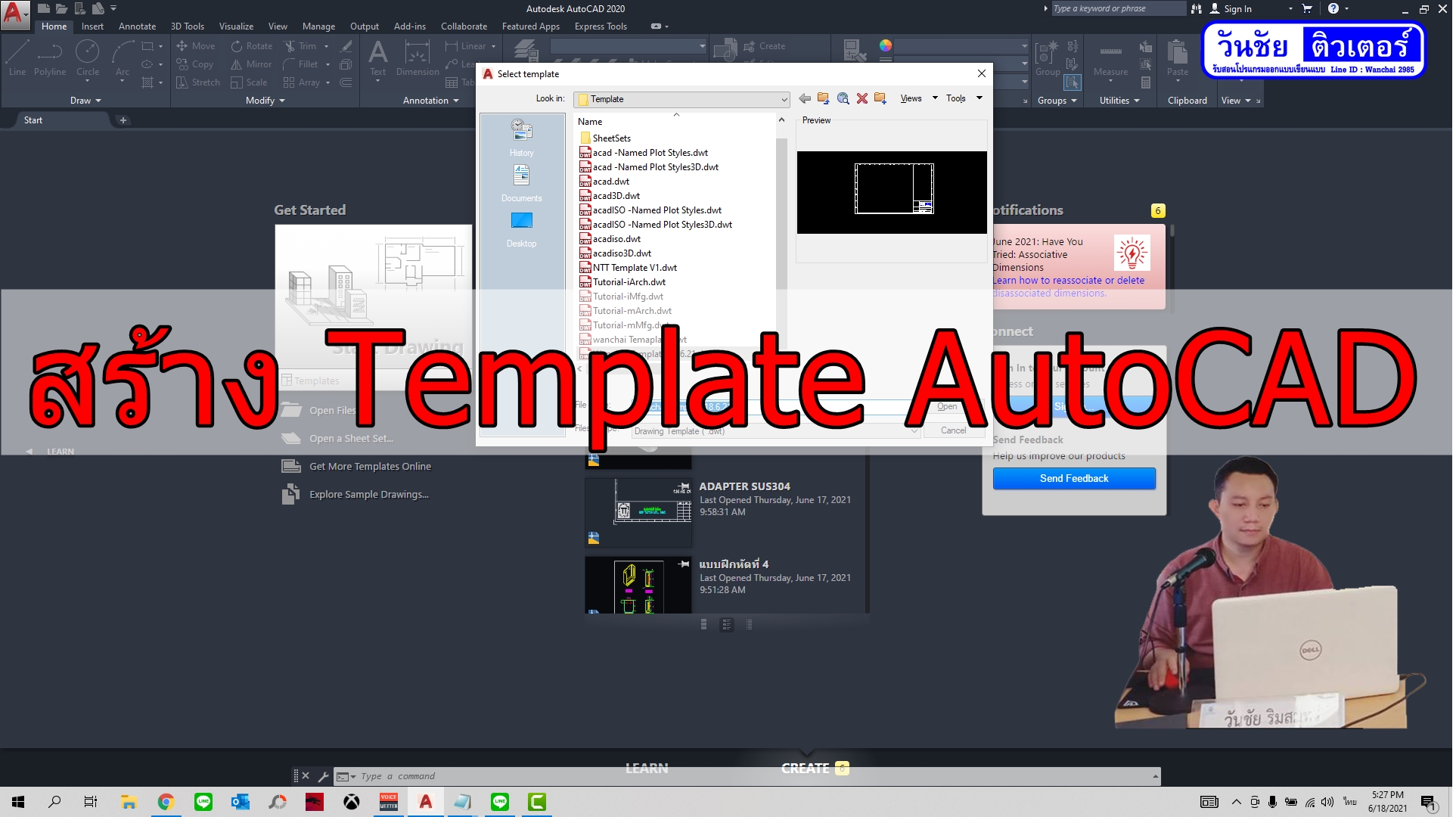Switch to the Visualize tab
This screenshot has height=817, width=1456.
coord(236,26)
